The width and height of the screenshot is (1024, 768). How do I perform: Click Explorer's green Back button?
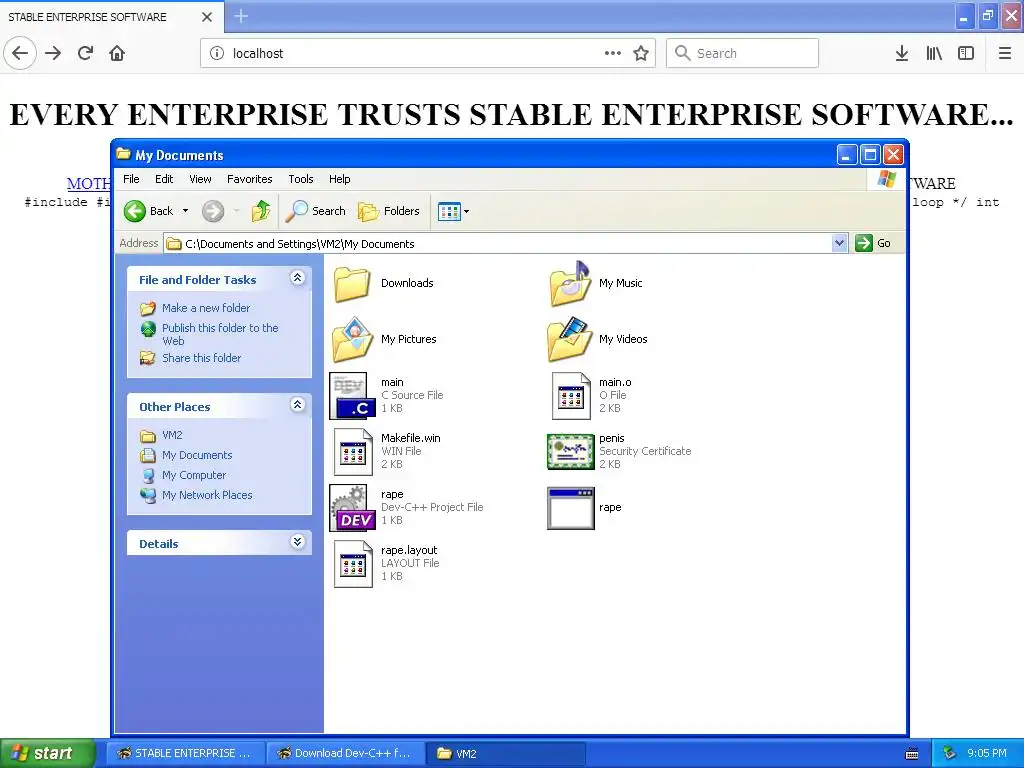(x=148, y=211)
